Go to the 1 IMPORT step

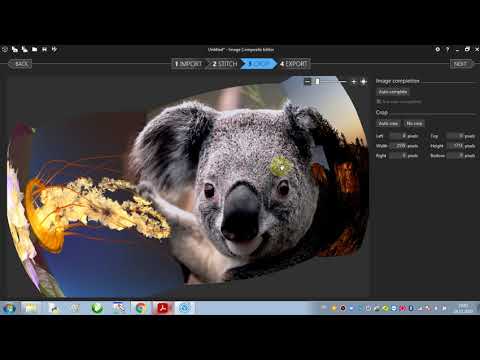(188, 64)
